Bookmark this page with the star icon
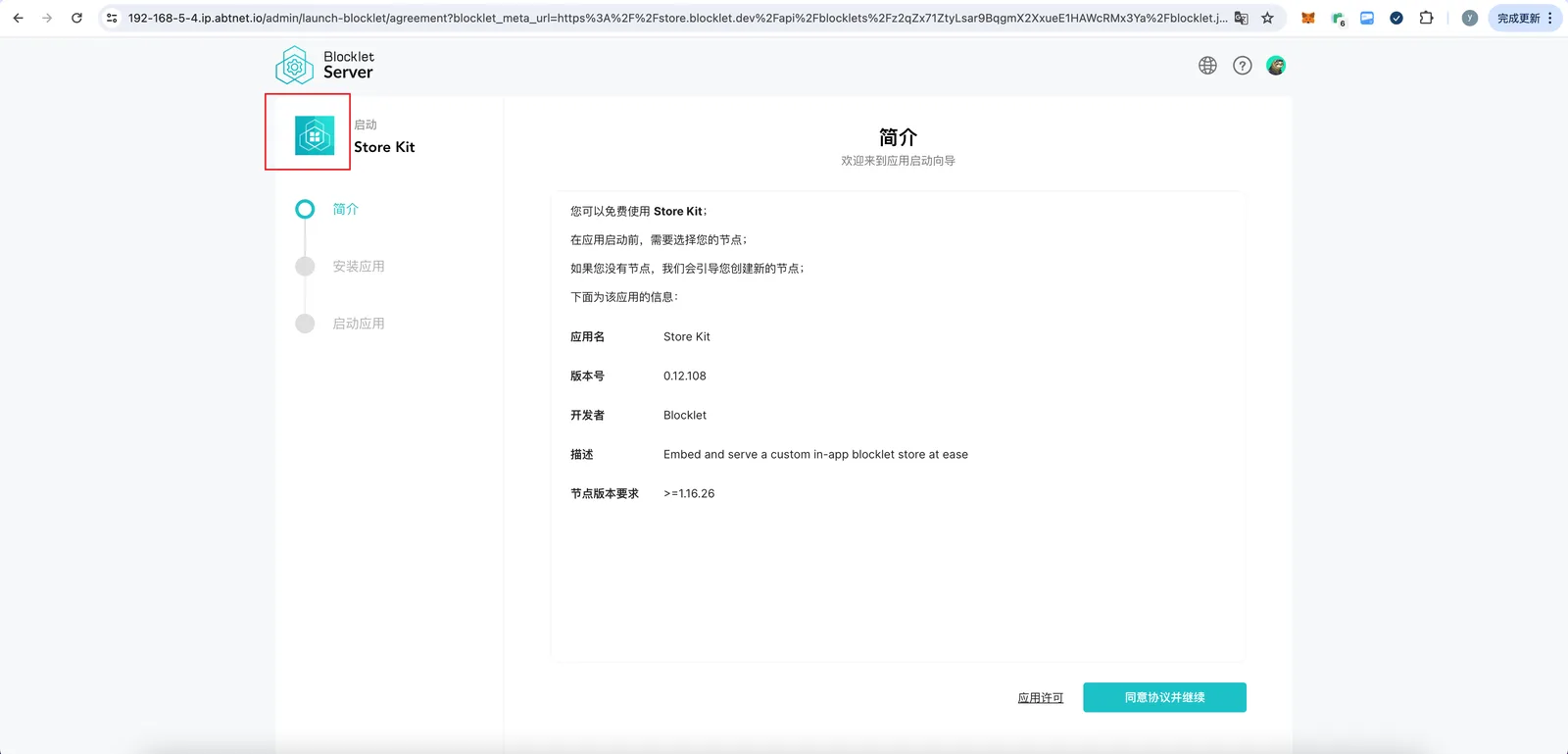Viewport: 1568px width, 754px height. [1267, 18]
